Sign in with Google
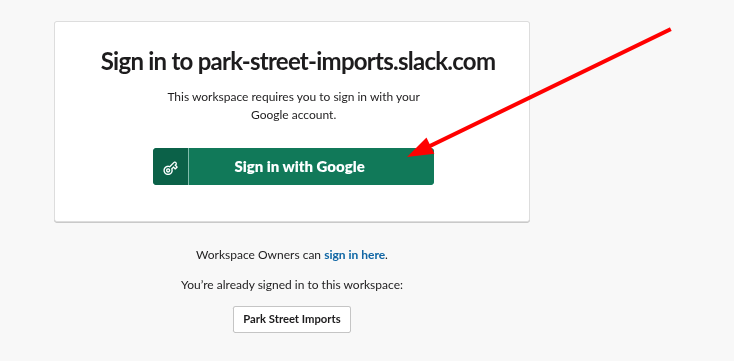This screenshot has width=734, height=361. coord(294,167)
